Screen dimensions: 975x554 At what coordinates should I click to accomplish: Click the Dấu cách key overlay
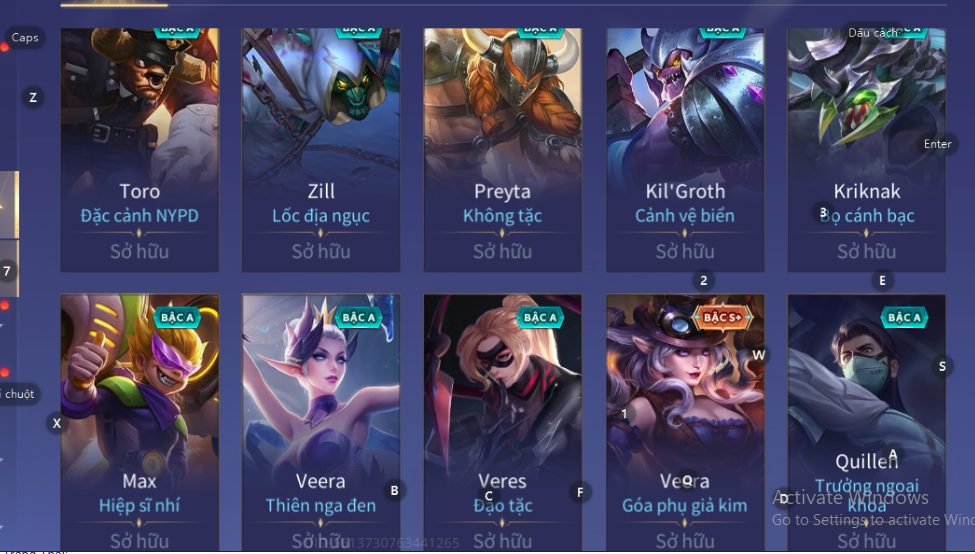(873, 33)
